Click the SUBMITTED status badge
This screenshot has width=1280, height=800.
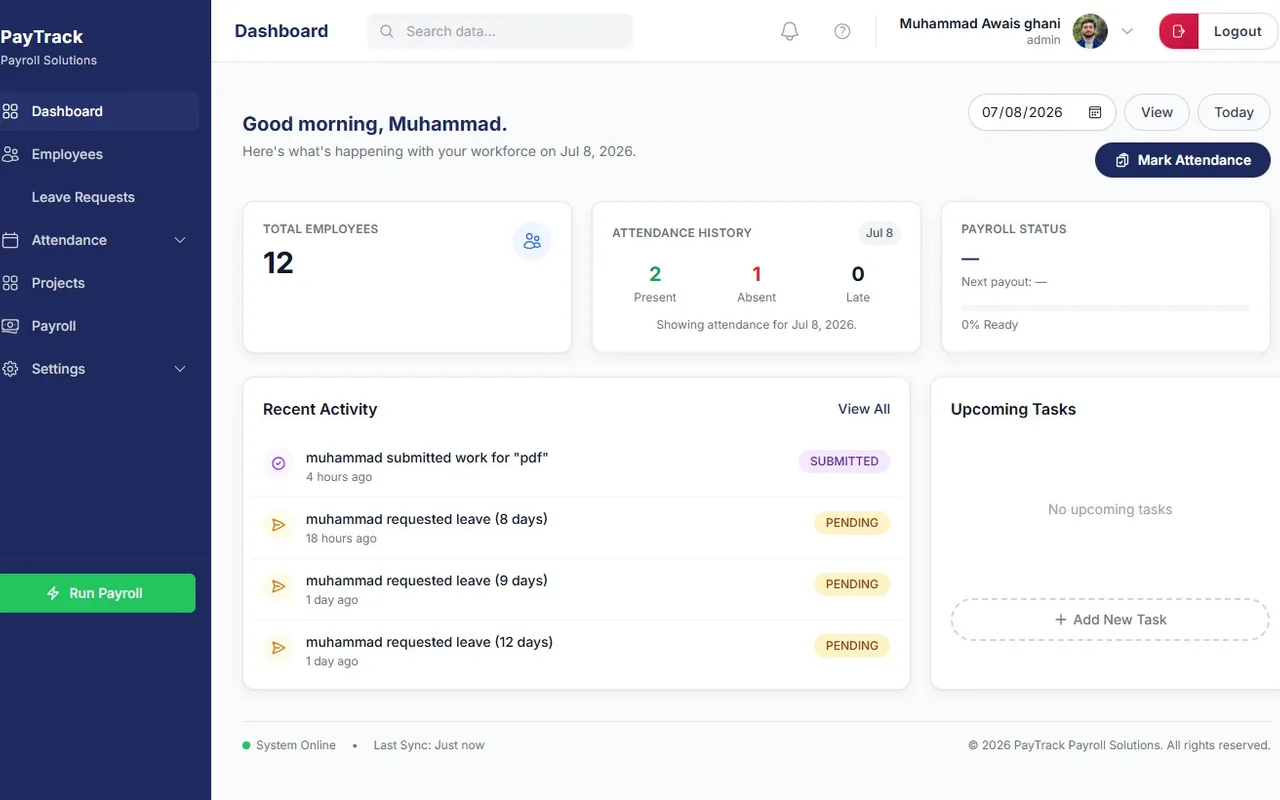pyautogui.click(x=844, y=461)
